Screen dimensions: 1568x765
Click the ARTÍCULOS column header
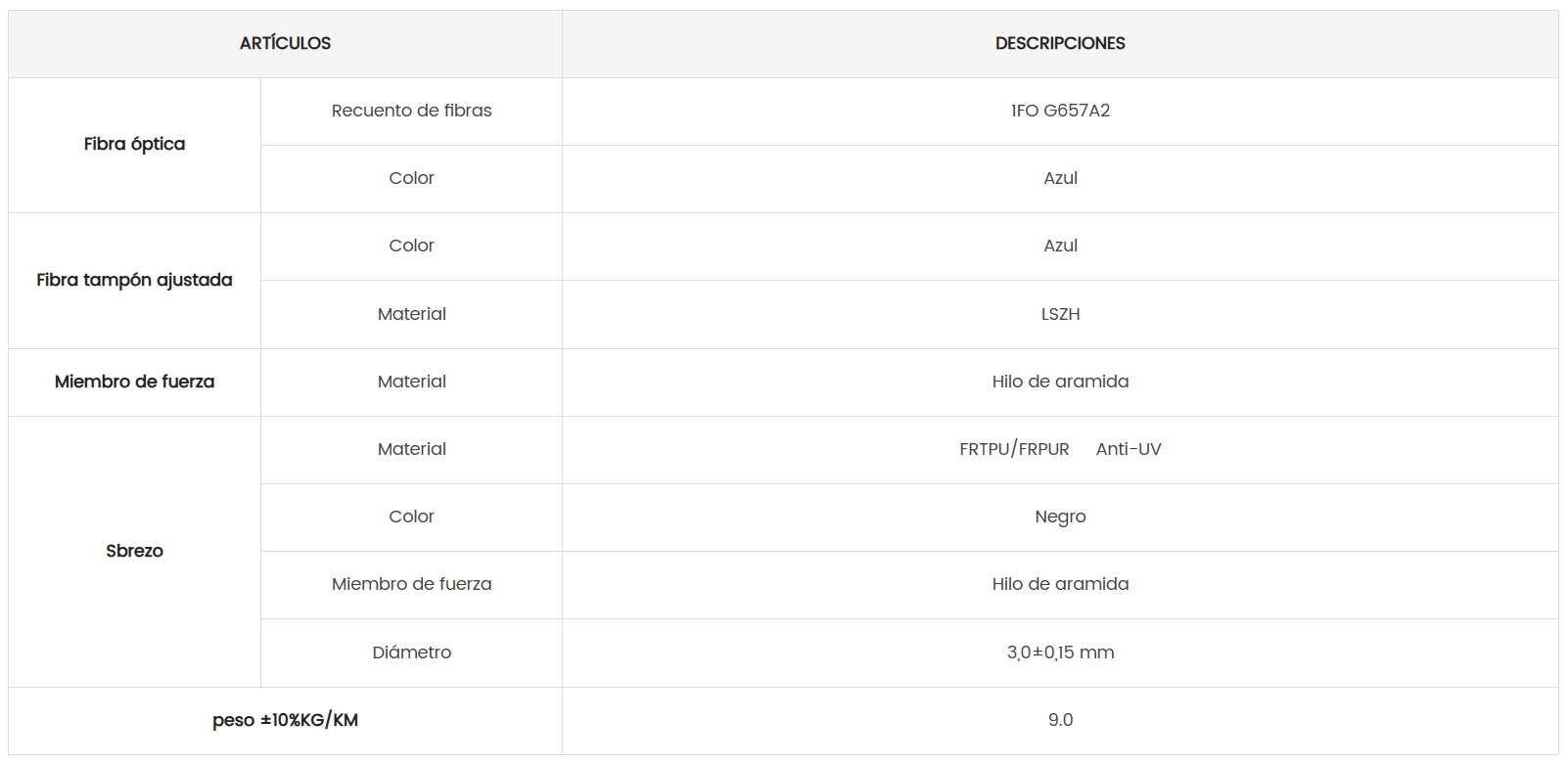(x=285, y=43)
